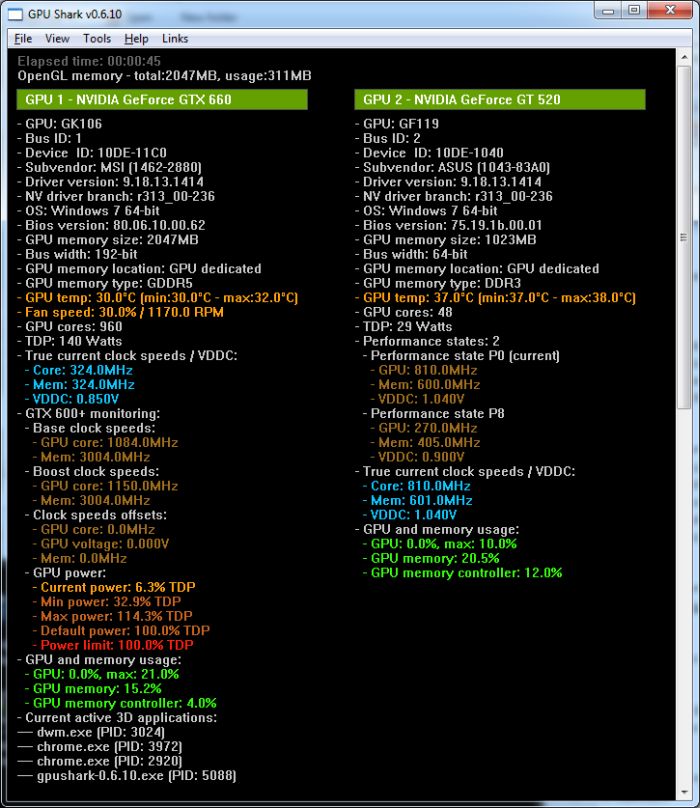The image size is (700, 808).
Task: Click GPU memory size: 2047MB
Action: (108, 240)
